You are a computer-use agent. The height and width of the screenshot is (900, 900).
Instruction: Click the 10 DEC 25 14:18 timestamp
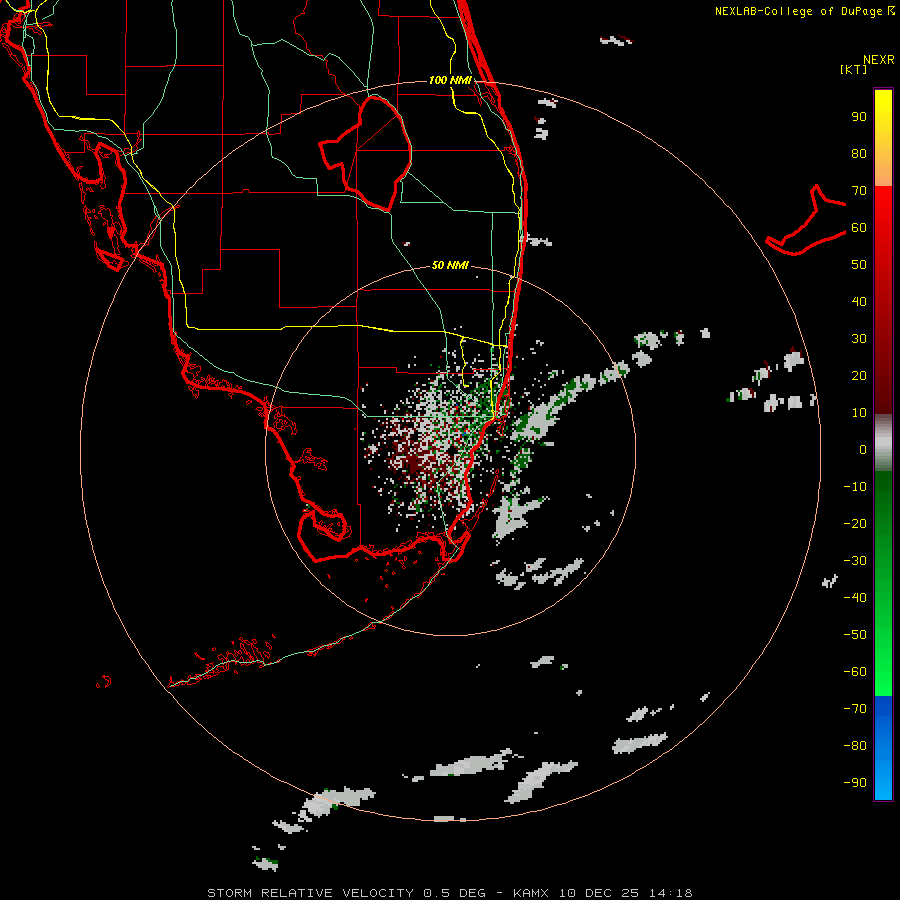tap(626, 893)
